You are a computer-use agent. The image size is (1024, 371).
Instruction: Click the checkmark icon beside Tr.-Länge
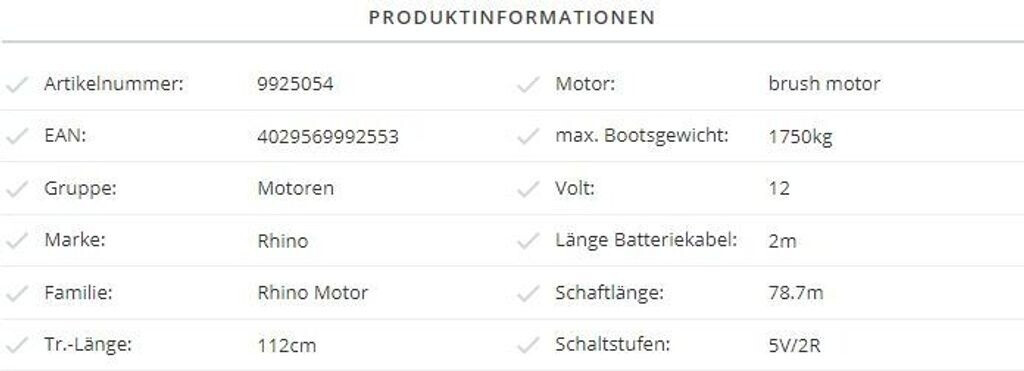coord(18,345)
